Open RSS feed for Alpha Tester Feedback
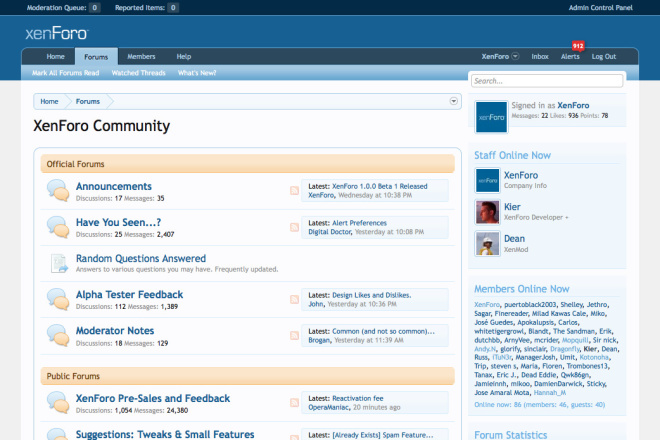Screen dimensions: 660x440 click(295, 299)
